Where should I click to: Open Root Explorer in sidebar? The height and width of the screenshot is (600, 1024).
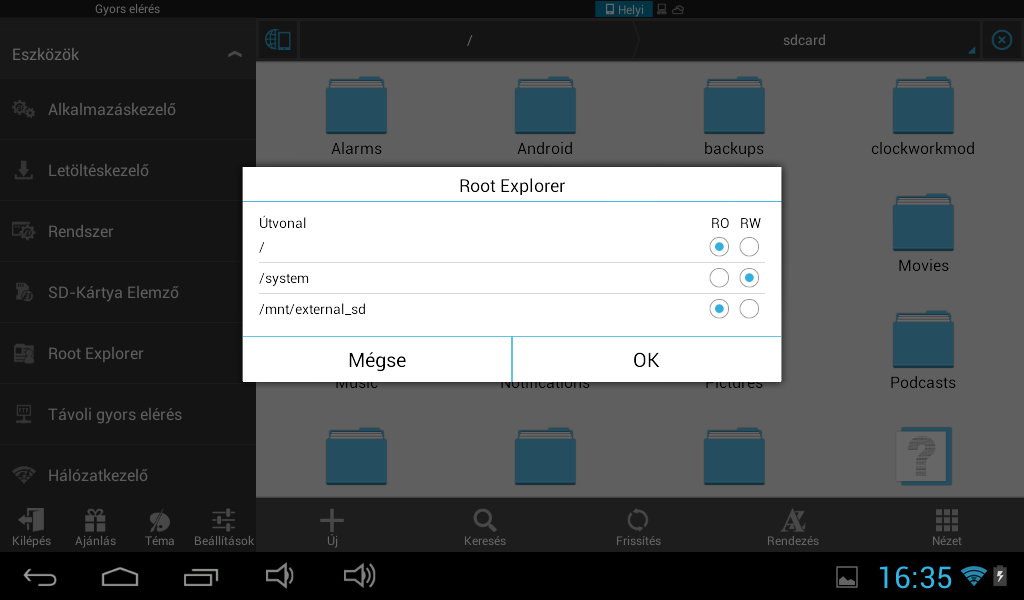(x=128, y=353)
